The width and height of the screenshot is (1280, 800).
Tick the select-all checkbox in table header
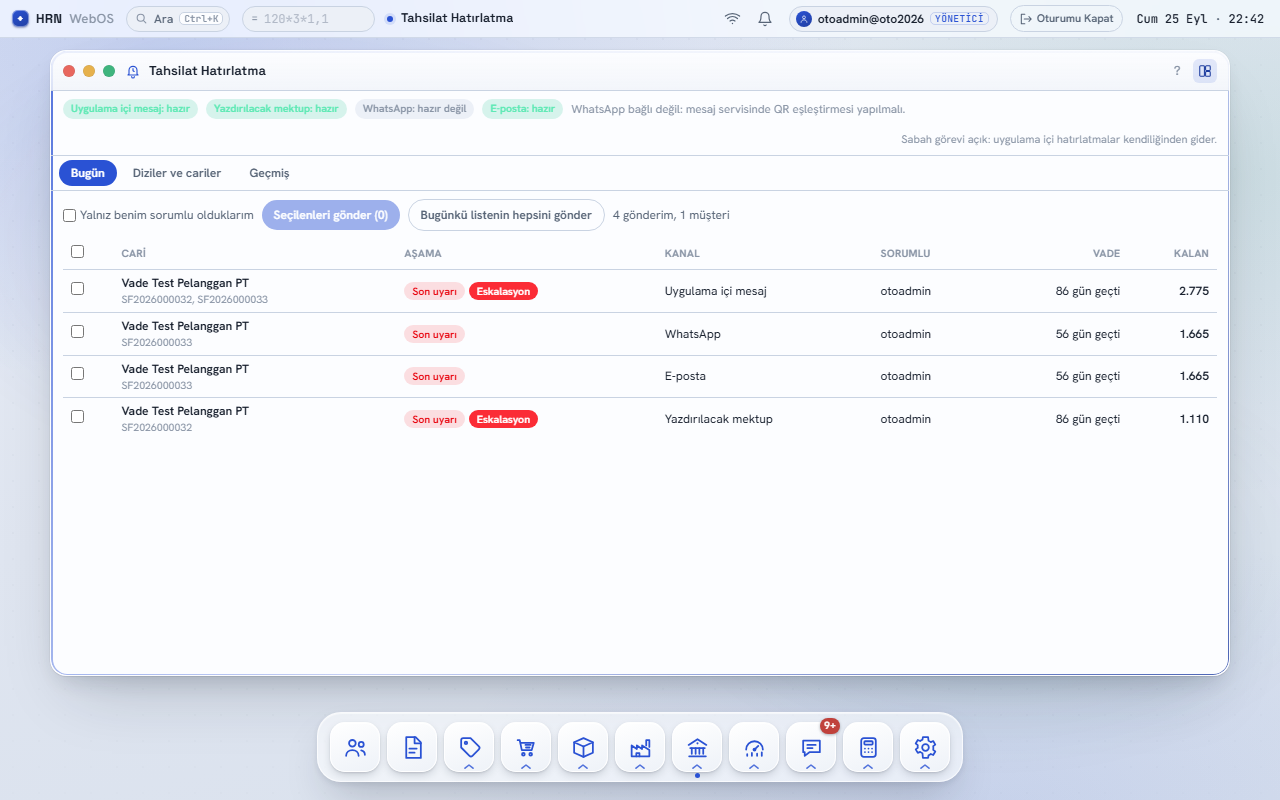(77, 252)
